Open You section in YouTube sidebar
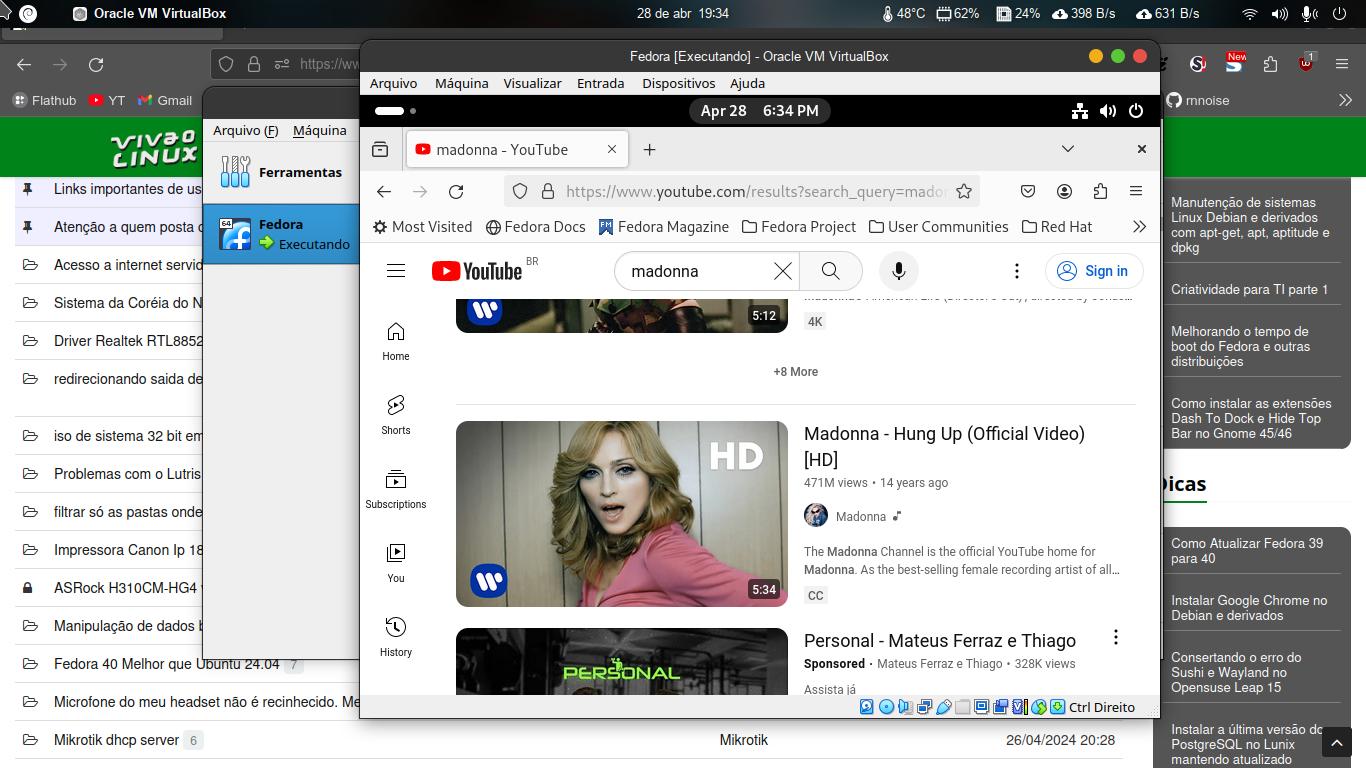This screenshot has height=768, width=1366. pyautogui.click(x=396, y=563)
